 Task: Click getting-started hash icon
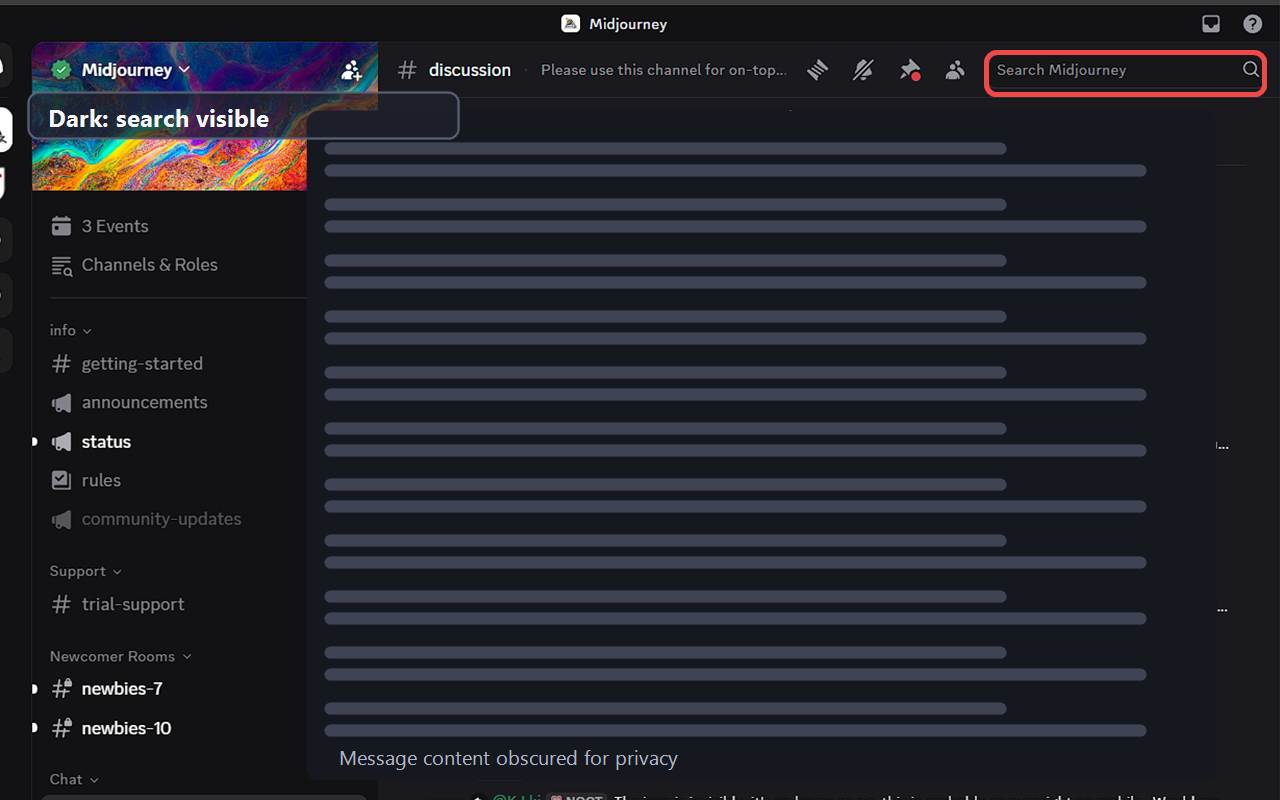click(x=61, y=364)
